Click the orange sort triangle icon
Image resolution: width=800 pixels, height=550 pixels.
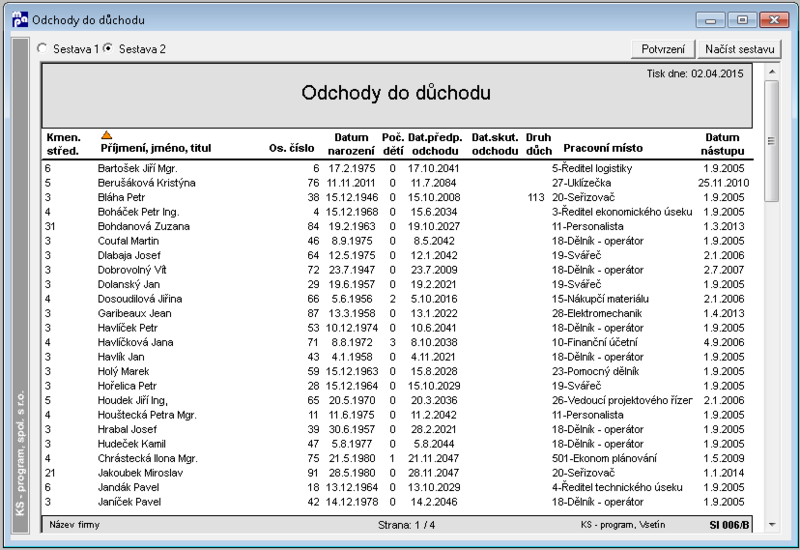coord(106,135)
